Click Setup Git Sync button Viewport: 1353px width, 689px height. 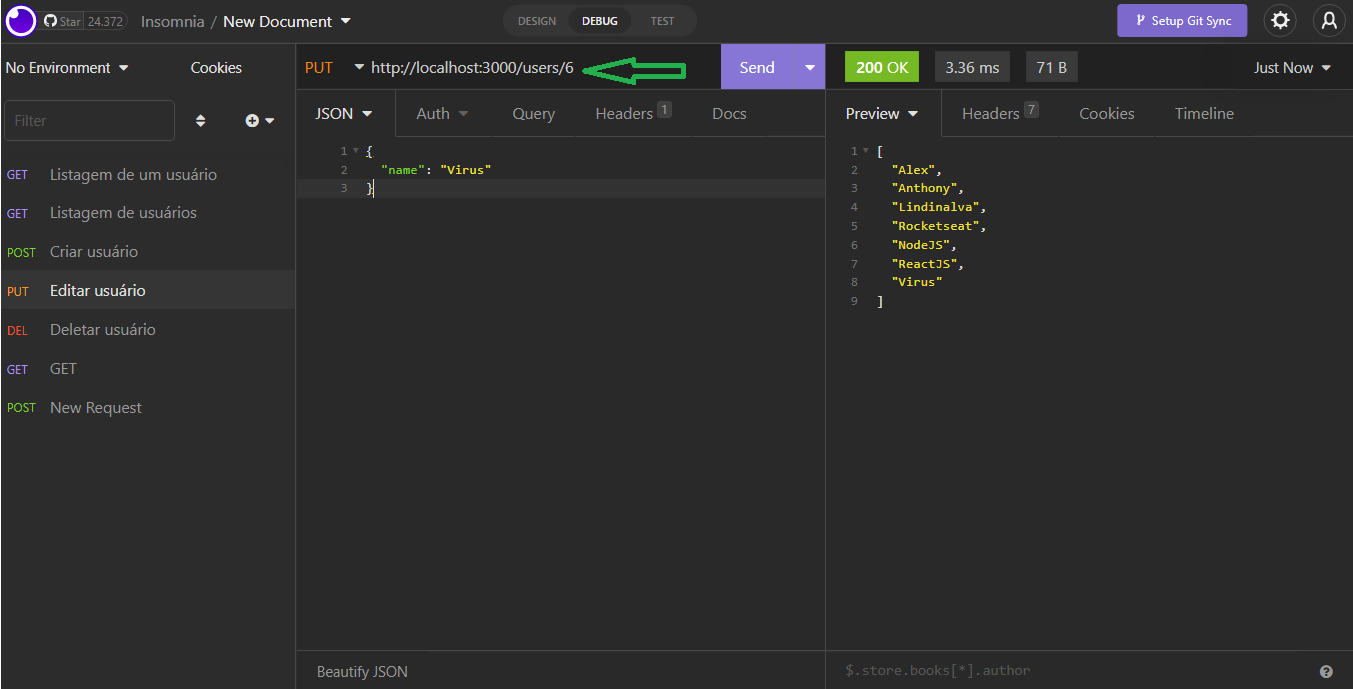pos(1182,20)
